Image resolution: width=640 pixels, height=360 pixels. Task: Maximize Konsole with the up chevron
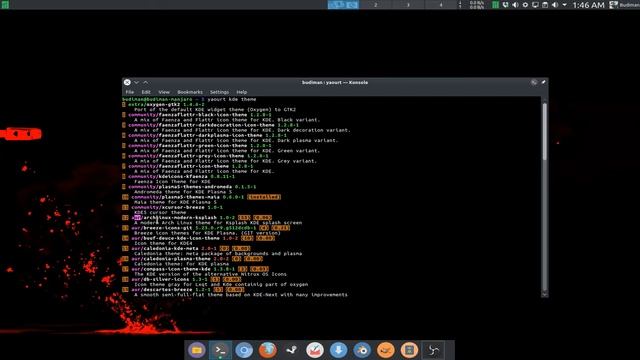pyautogui.click(x=145, y=82)
